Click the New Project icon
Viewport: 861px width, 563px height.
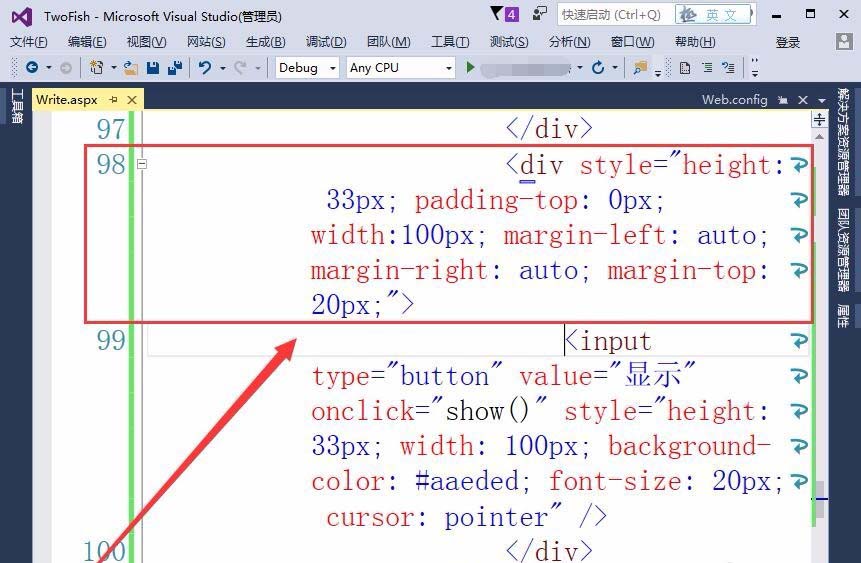tap(97, 68)
